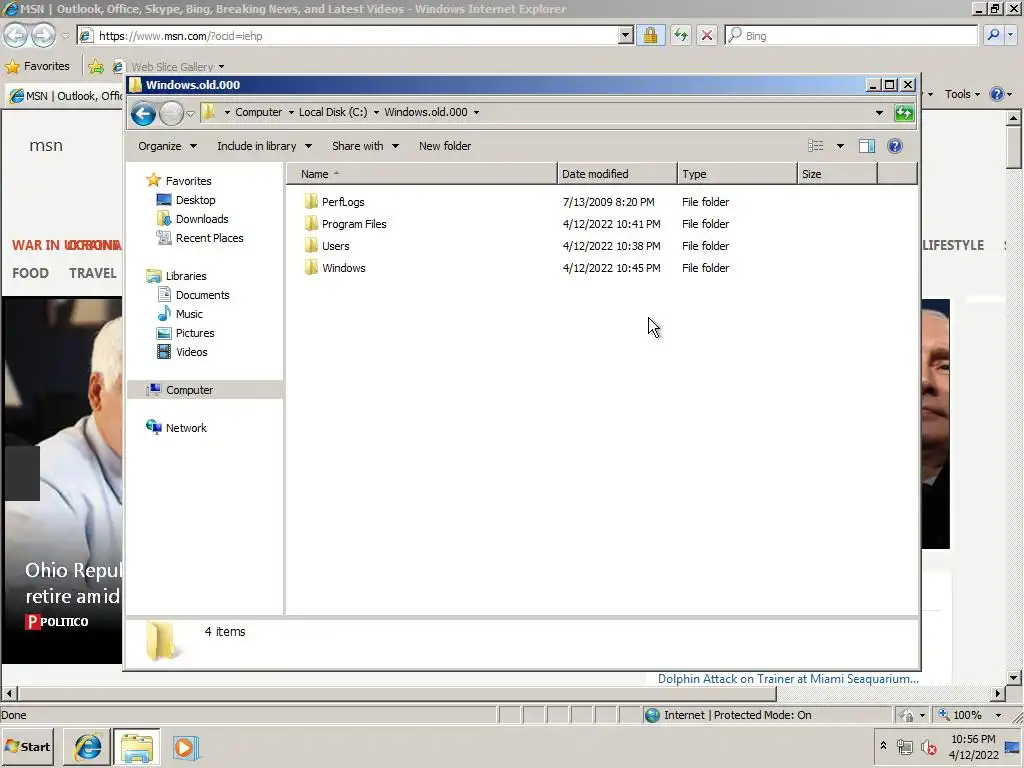Expand dropdown arrow after Windows.old.000 breadcrumb
This screenshot has height=768, width=1024.
pos(476,112)
